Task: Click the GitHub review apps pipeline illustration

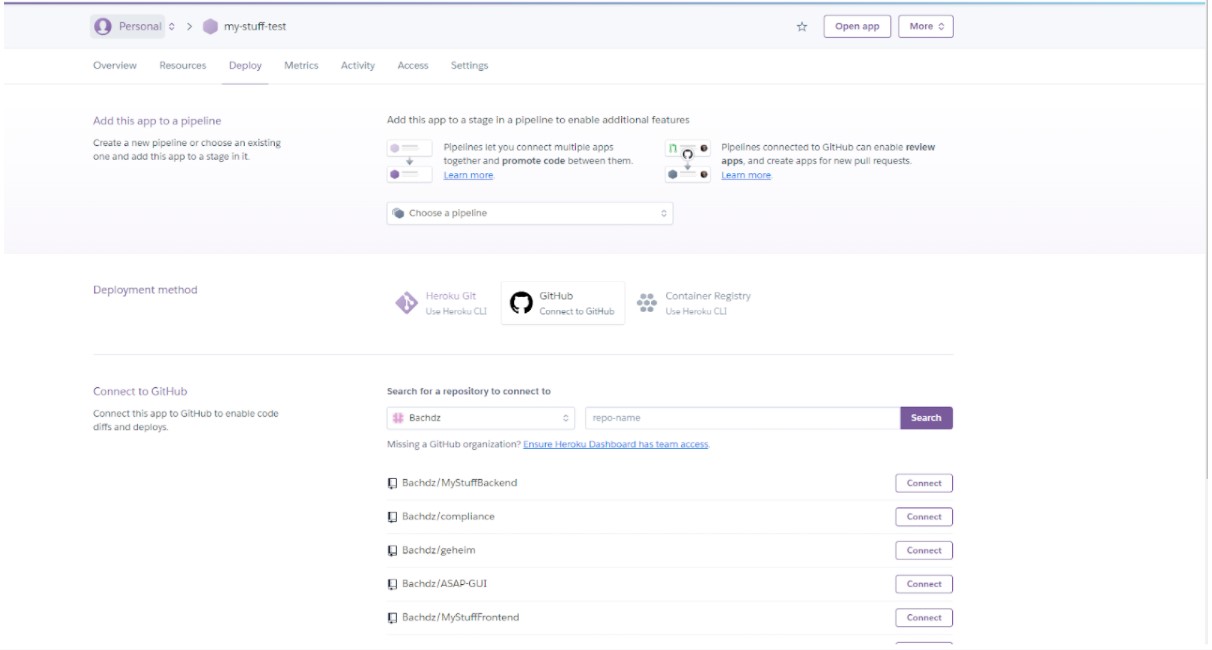Action: pyautogui.click(x=688, y=161)
